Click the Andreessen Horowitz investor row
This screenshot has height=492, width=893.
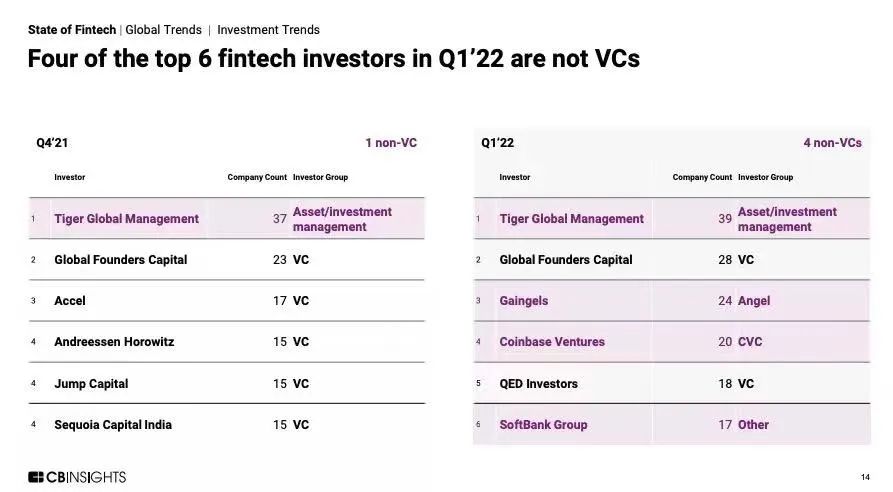click(114, 342)
